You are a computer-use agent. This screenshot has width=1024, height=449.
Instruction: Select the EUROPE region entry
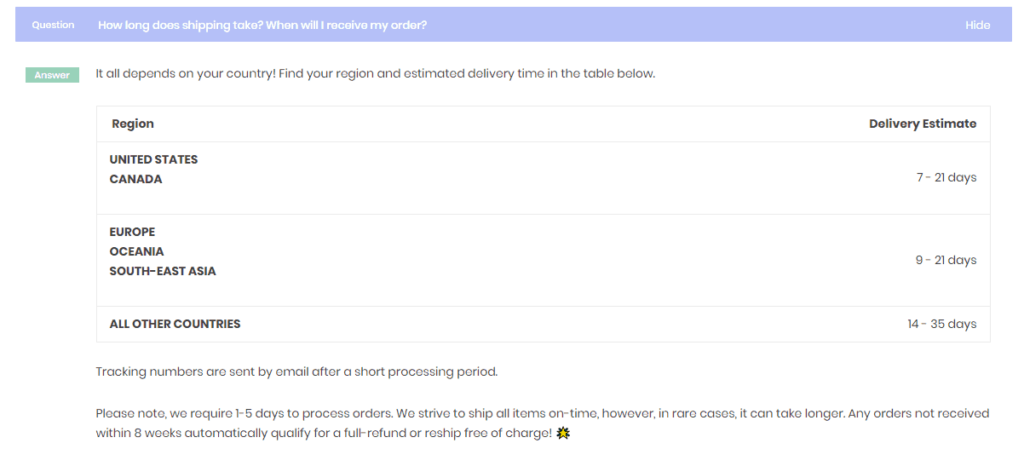[133, 232]
